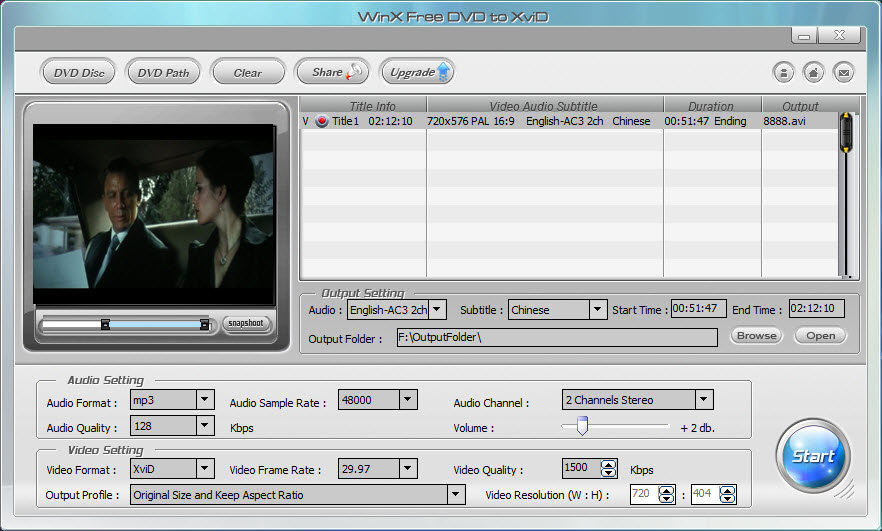Image resolution: width=882 pixels, height=531 pixels.
Task: Expand the Audio Format mp3 dropdown
Action: pos(205,400)
